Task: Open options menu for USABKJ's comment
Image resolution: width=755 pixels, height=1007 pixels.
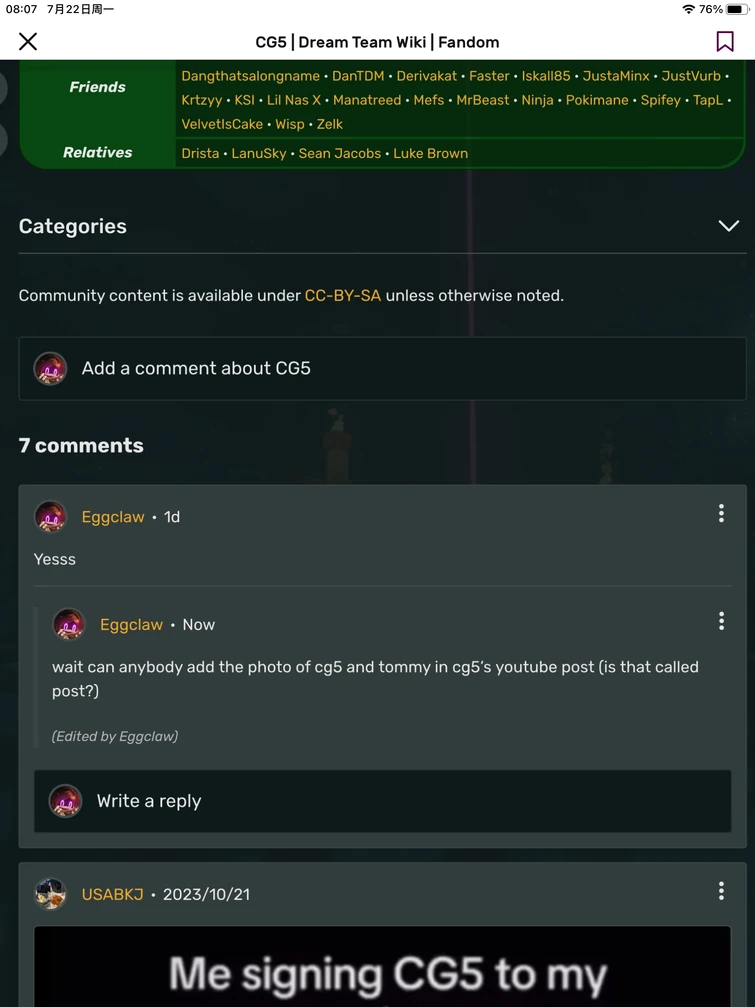Action: pyautogui.click(x=721, y=891)
